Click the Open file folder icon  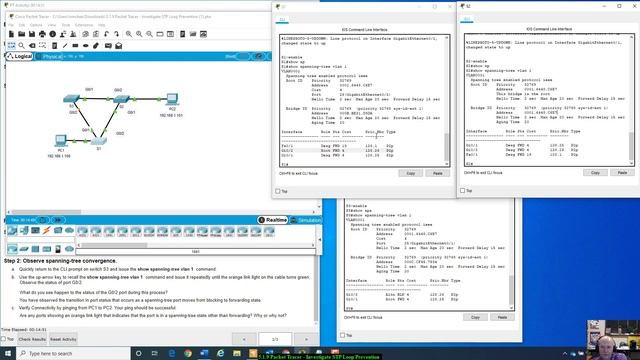coord(21,34)
